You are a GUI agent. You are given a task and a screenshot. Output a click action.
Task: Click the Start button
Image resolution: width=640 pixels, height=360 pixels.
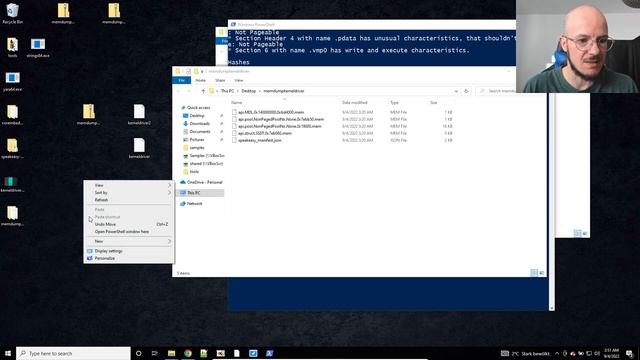pos(8,353)
